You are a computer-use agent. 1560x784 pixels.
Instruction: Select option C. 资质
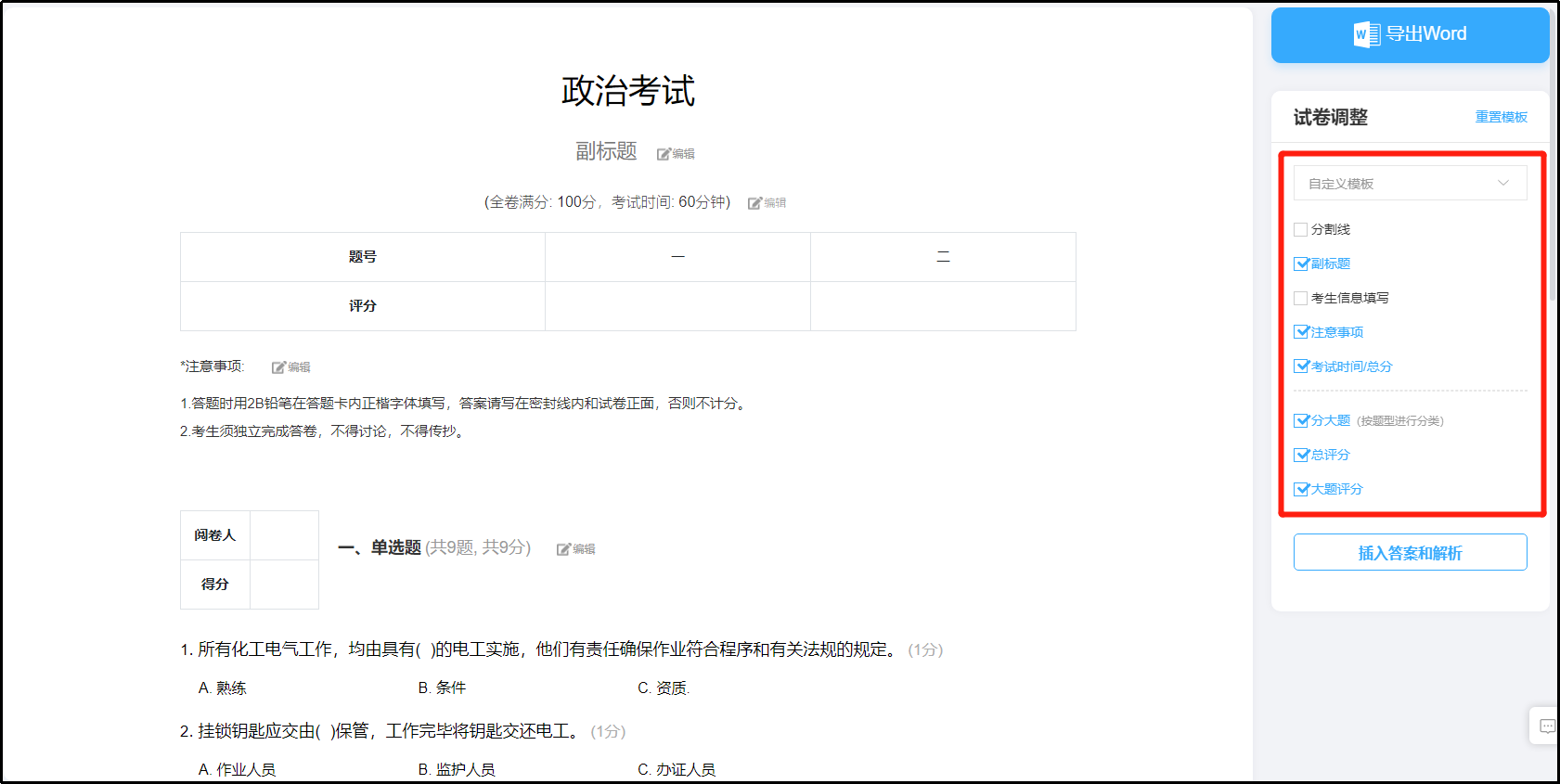click(663, 688)
